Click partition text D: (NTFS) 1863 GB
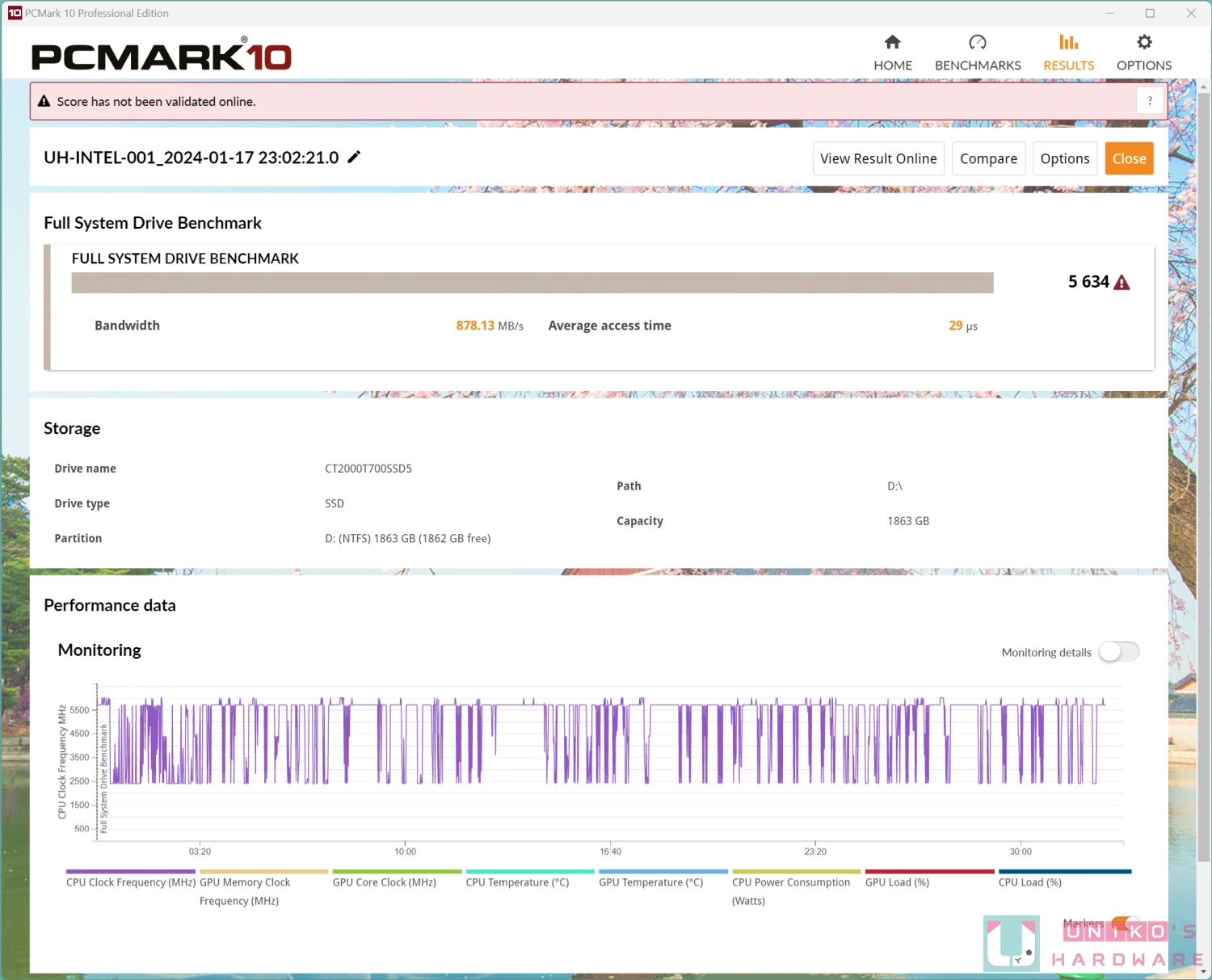1212x980 pixels. (x=408, y=538)
